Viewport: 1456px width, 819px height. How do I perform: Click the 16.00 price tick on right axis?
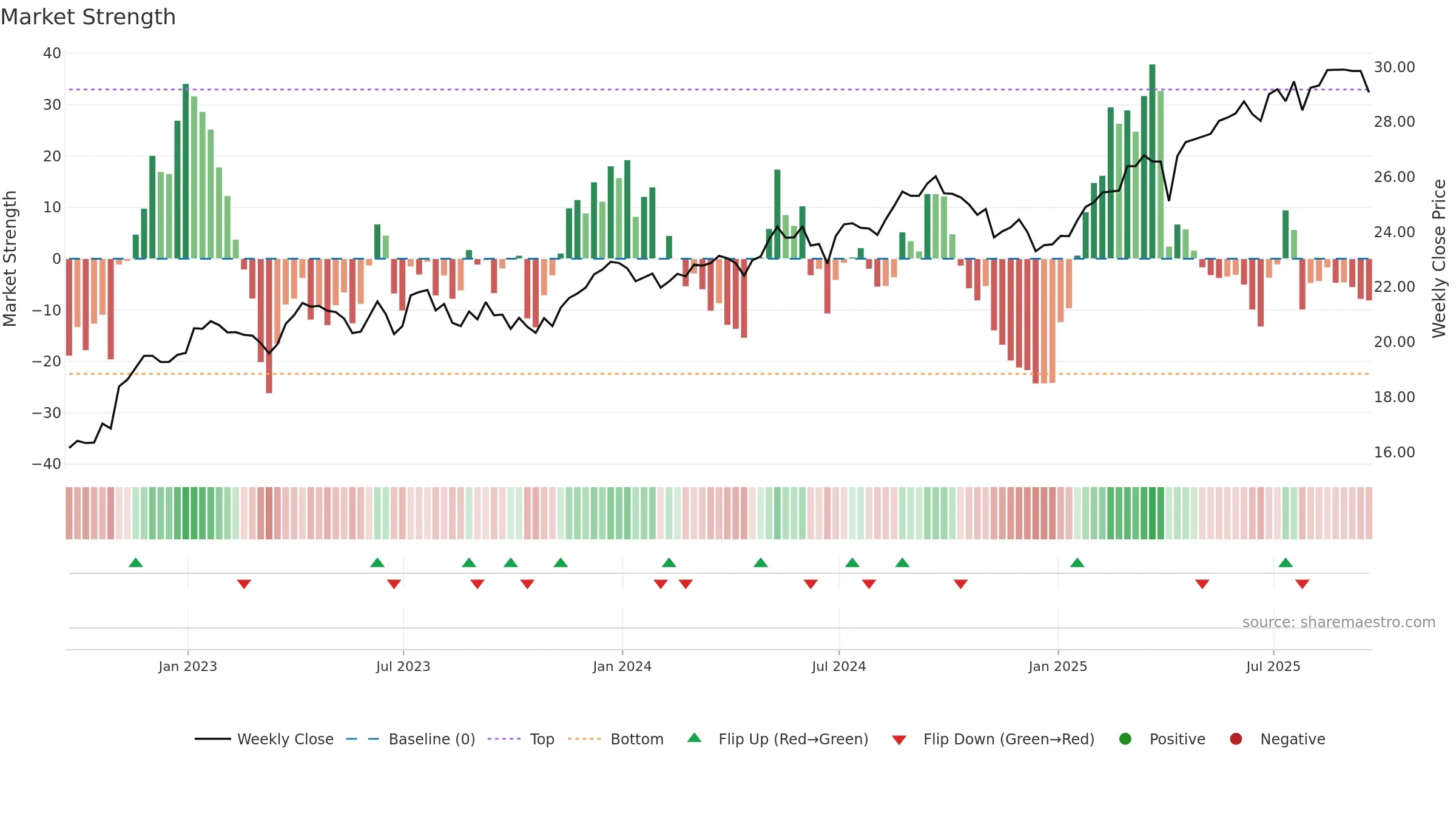1395,453
